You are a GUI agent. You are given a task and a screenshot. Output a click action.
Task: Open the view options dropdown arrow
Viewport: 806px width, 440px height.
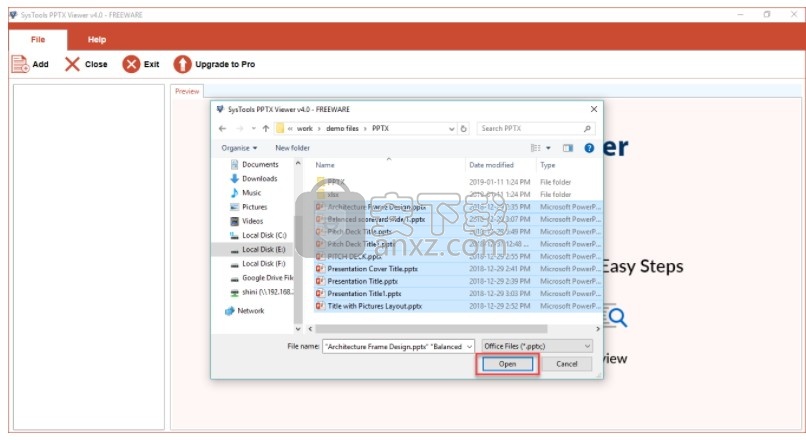pyautogui.click(x=548, y=148)
